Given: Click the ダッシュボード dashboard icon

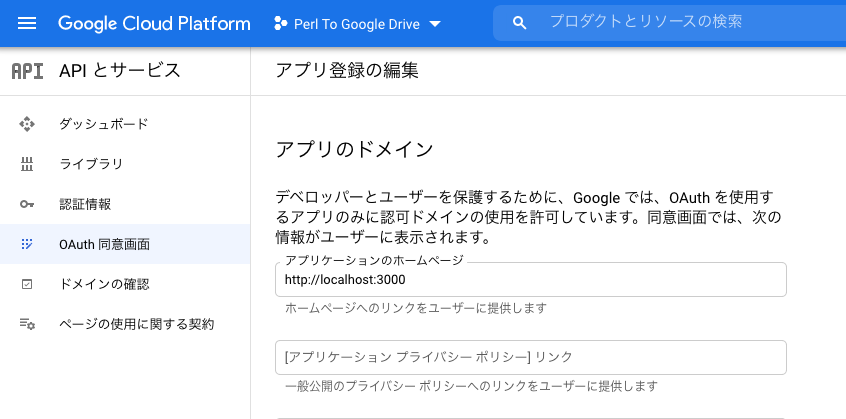Looking at the screenshot, I should point(26,124).
